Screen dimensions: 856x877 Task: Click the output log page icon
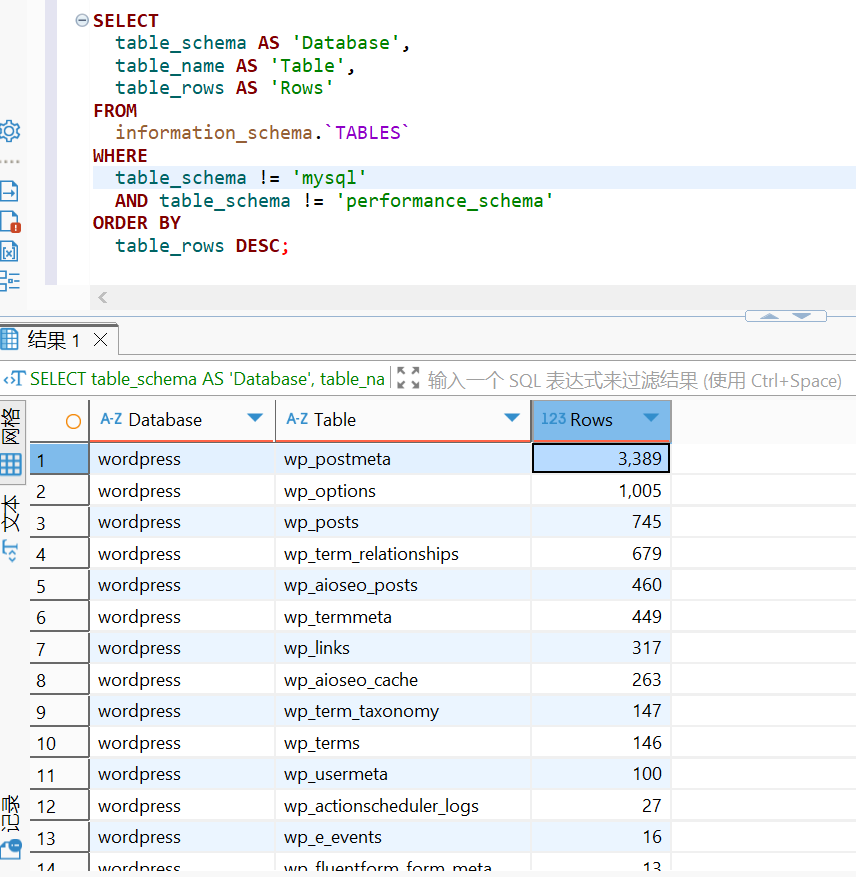pos(10,191)
